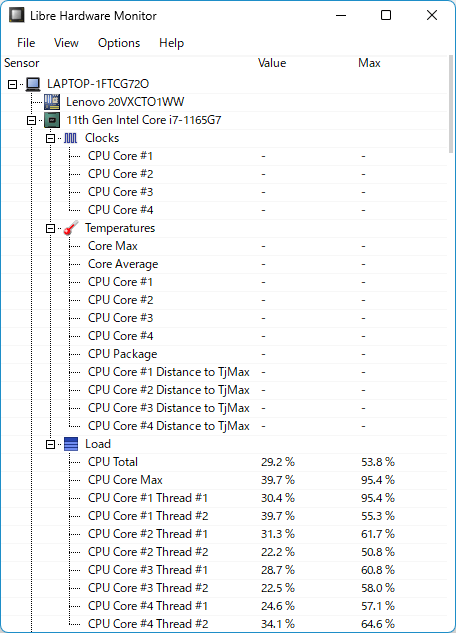Collapse the LAPTOP-1FTCG72O root node

tap(13, 84)
